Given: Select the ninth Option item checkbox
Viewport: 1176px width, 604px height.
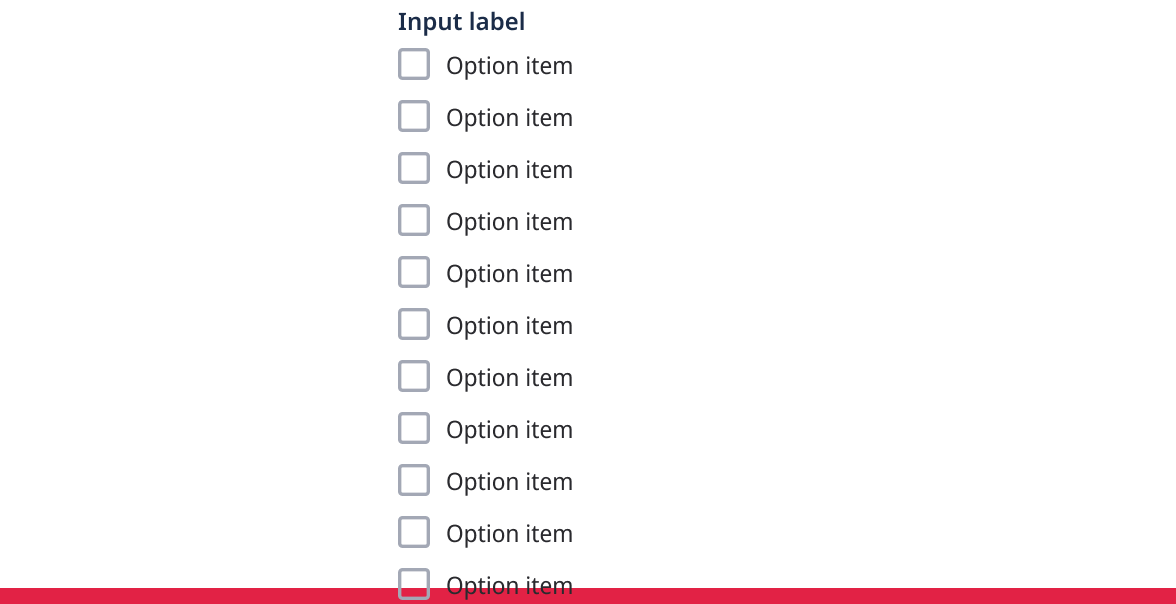Looking at the screenshot, I should 414,481.
